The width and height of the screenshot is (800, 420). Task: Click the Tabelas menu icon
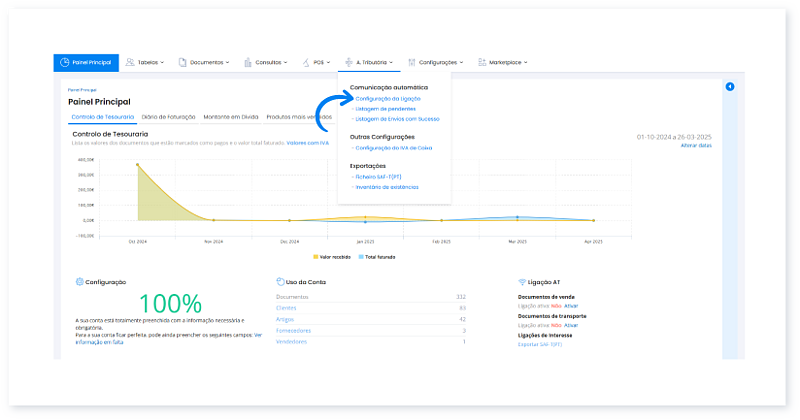point(130,62)
